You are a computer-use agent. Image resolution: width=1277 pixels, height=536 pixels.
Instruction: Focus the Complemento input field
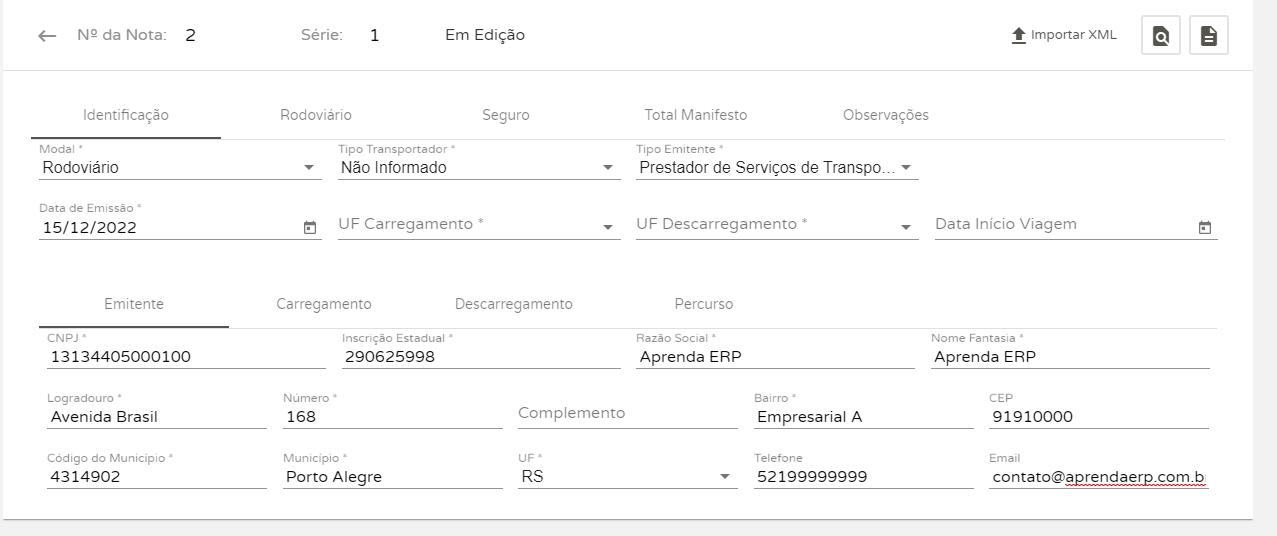[626, 414]
